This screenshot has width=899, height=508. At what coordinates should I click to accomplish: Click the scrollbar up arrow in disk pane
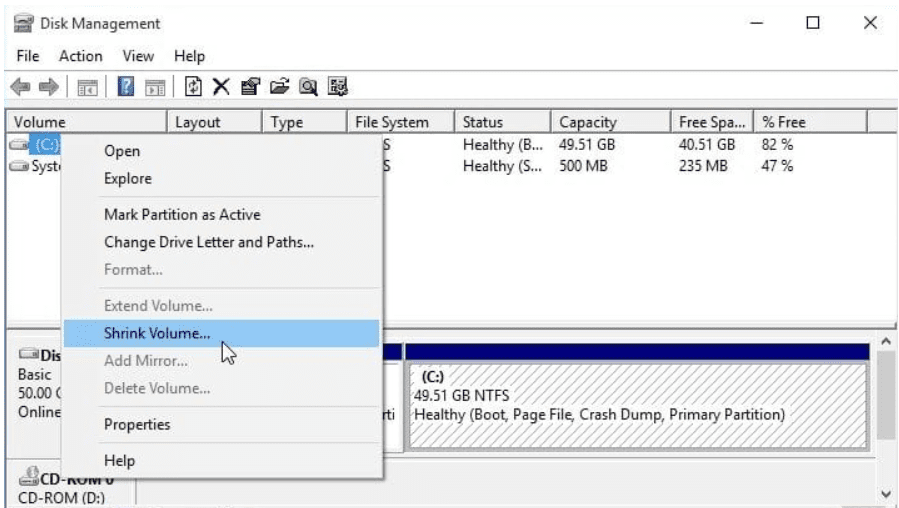click(886, 342)
